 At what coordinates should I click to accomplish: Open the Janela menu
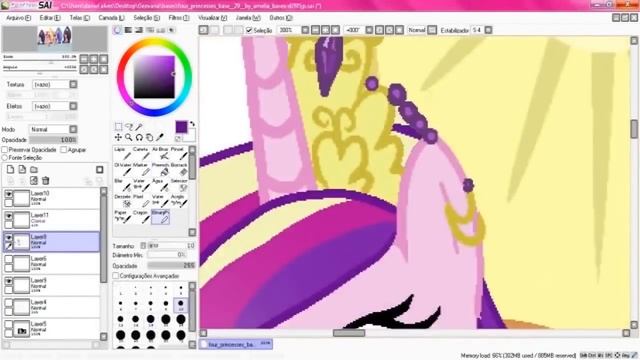248,18
